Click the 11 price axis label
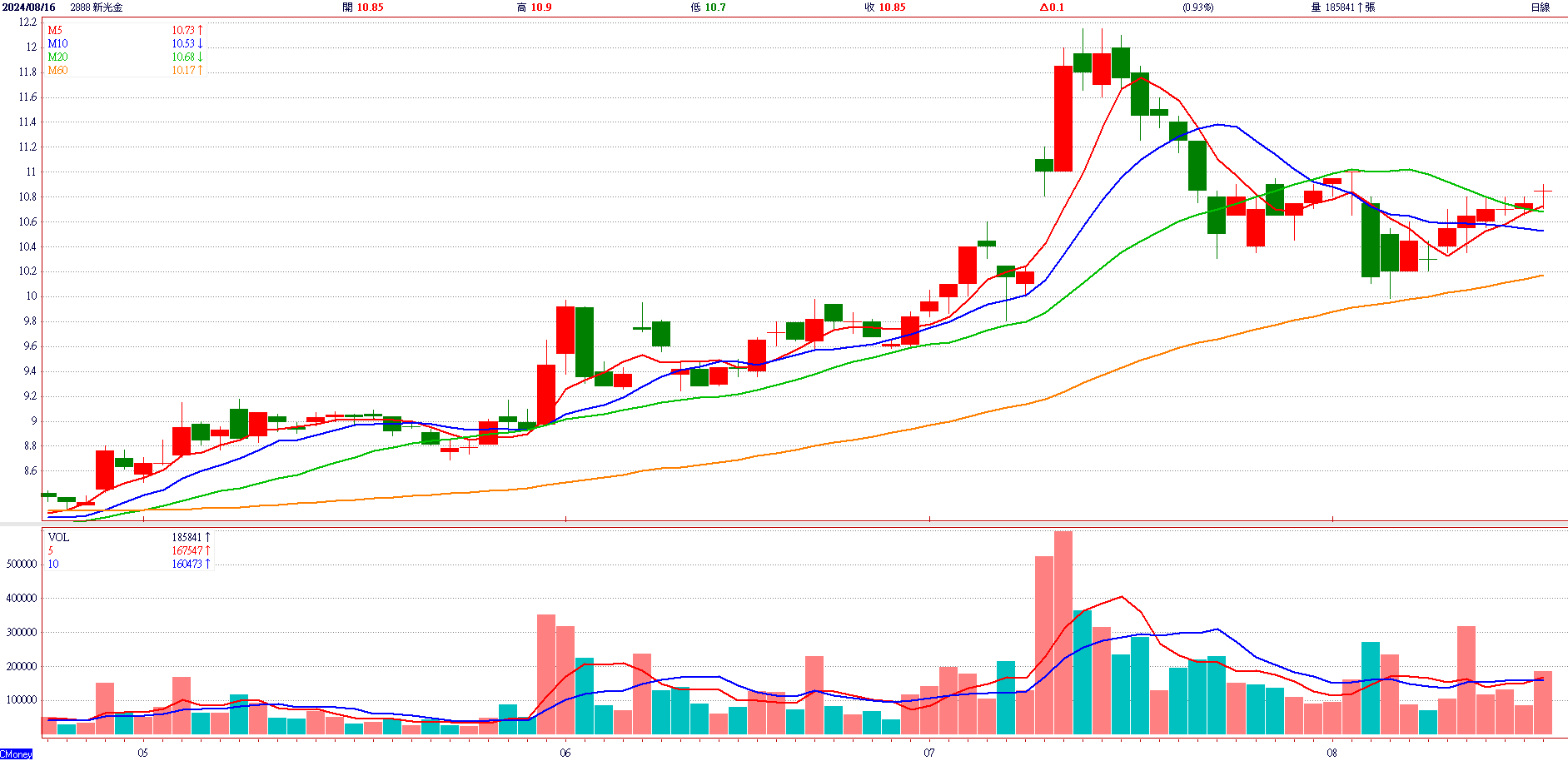This screenshot has width=1568, height=761. [32, 172]
